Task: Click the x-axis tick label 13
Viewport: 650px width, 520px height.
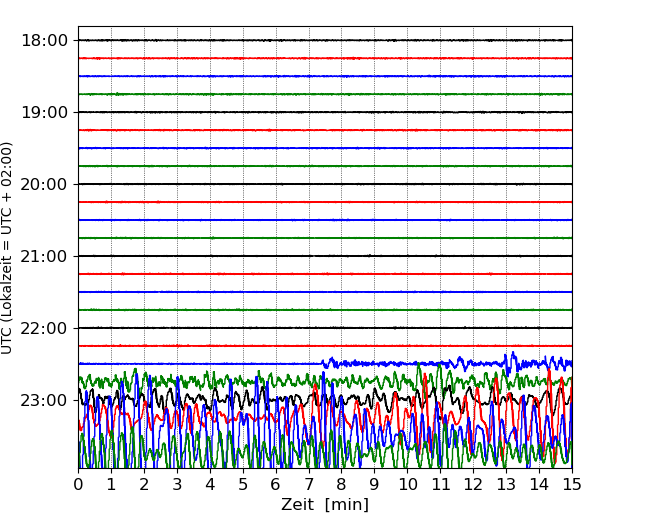Action: [x=506, y=484]
